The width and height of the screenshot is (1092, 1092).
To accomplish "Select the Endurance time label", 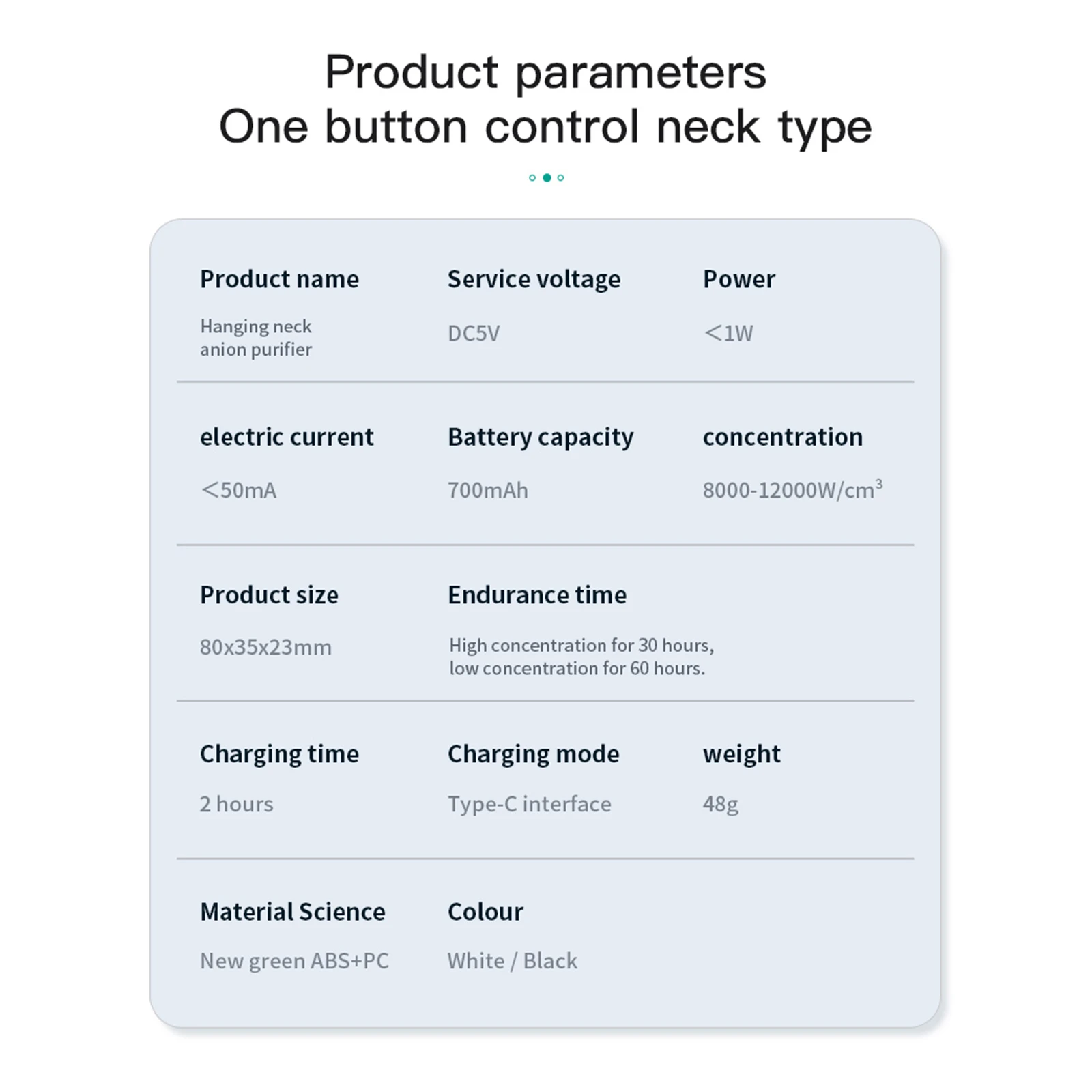I will tap(537, 595).
